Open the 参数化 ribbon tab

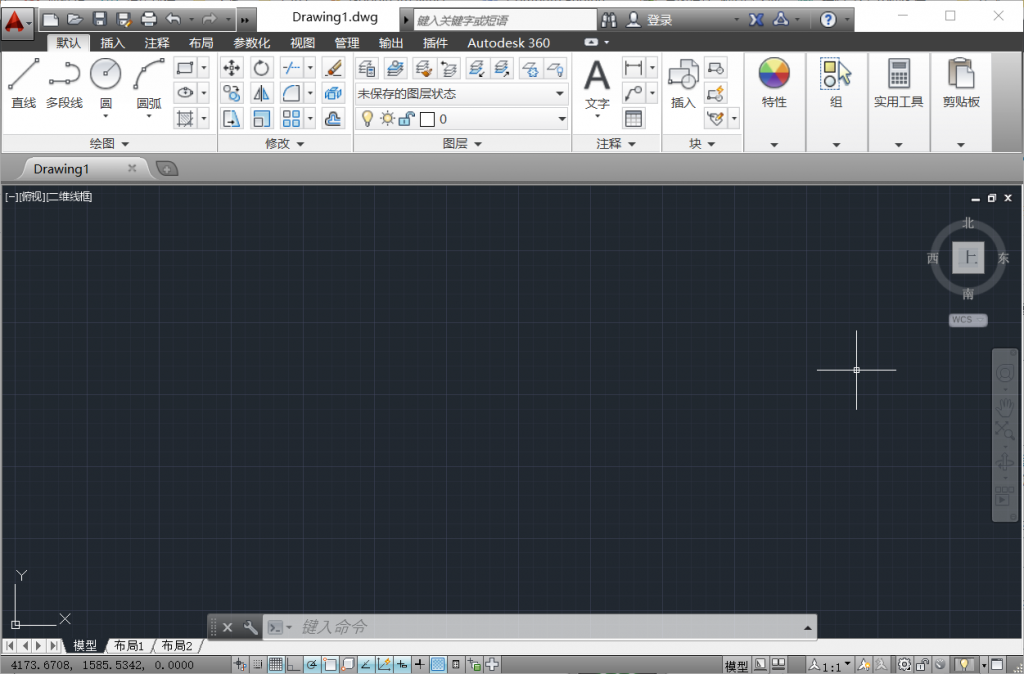click(251, 43)
